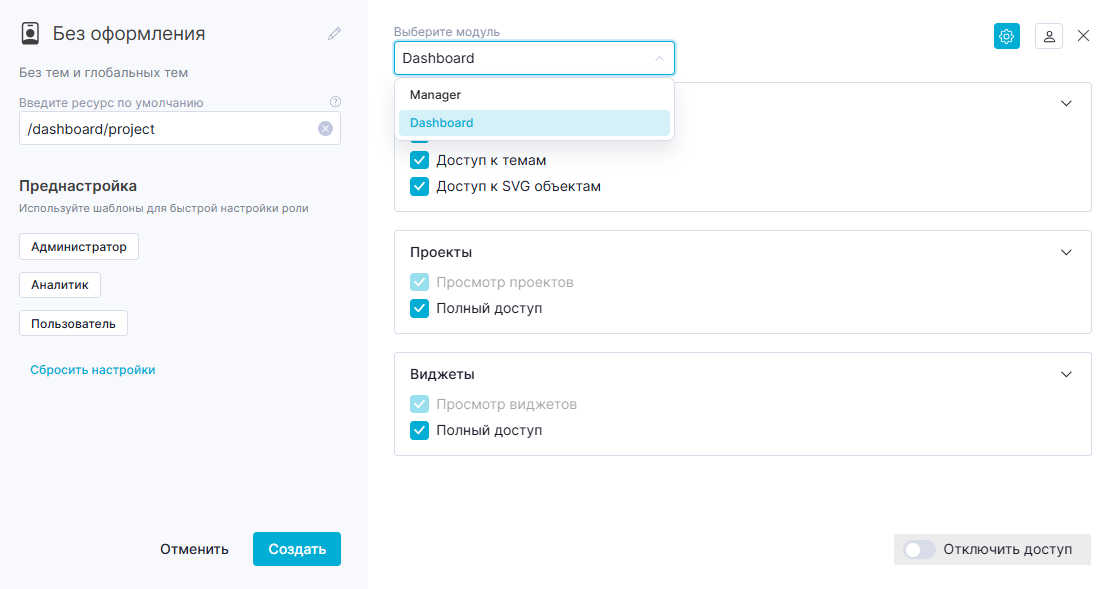
Task: Close the panel with the X icon
Action: [x=1083, y=35]
